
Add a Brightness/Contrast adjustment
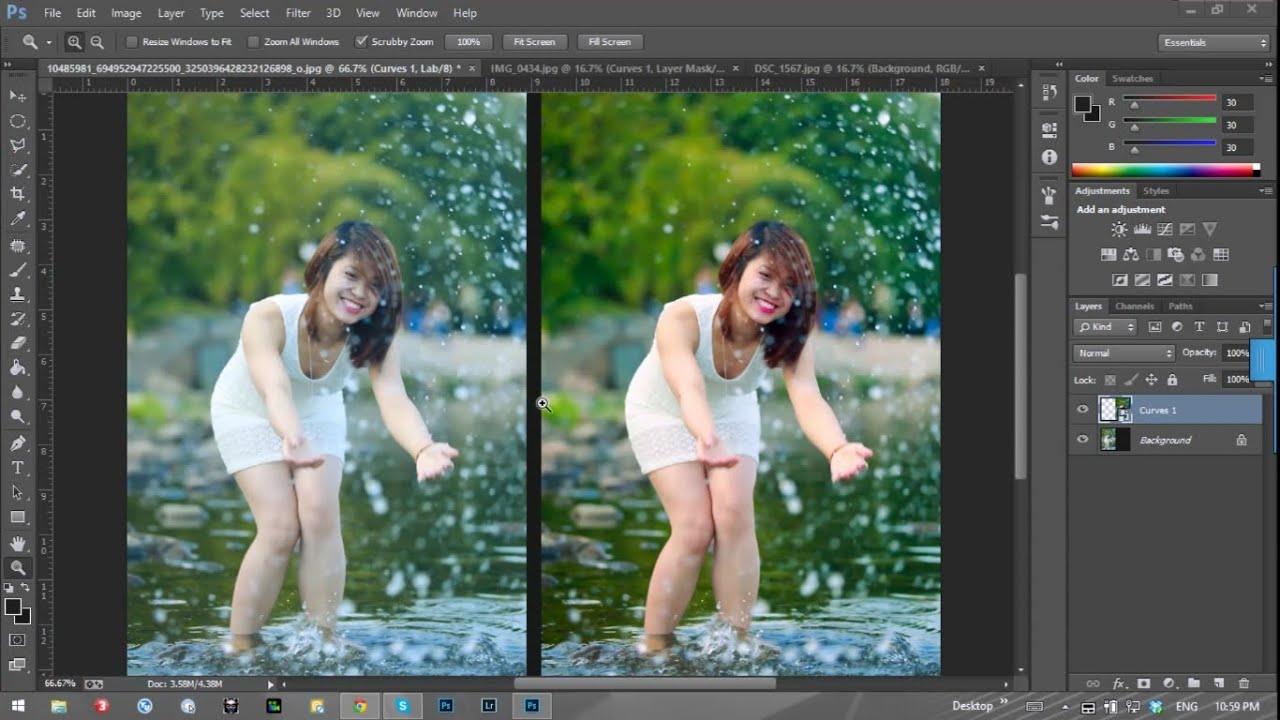pyautogui.click(x=1119, y=230)
